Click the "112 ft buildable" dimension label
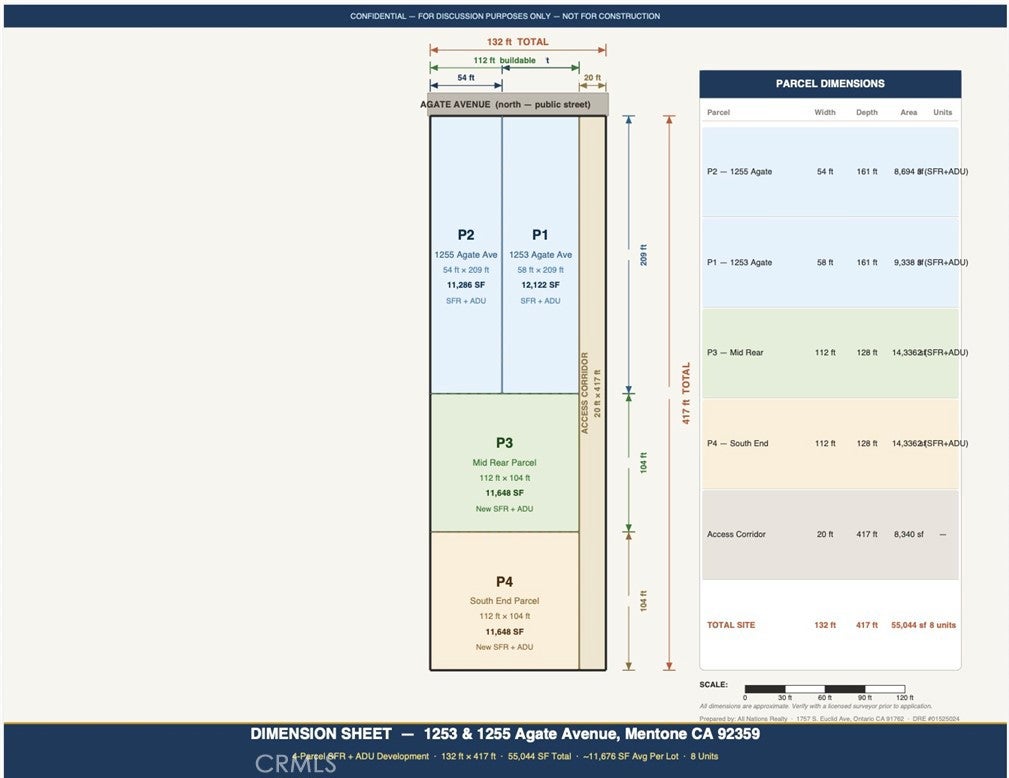Viewport: 1009px width, 778px height. click(x=504, y=60)
